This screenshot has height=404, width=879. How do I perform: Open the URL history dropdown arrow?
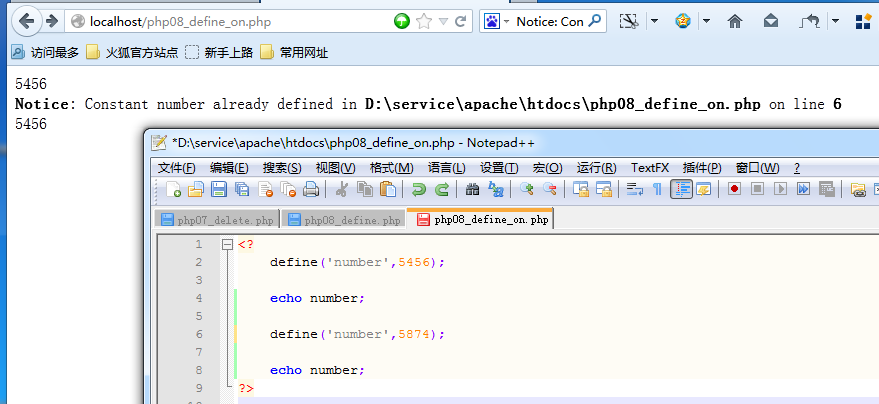(x=443, y=22)
